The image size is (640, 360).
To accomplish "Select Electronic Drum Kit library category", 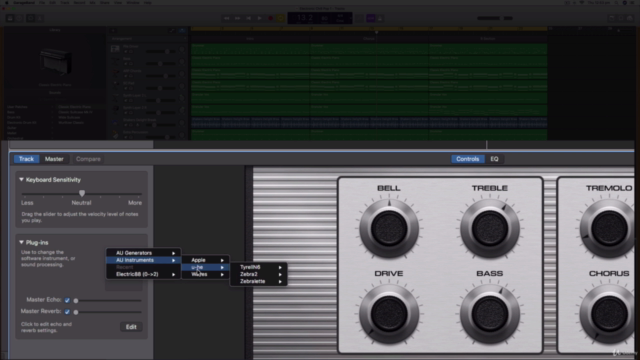I will [22, 122].
